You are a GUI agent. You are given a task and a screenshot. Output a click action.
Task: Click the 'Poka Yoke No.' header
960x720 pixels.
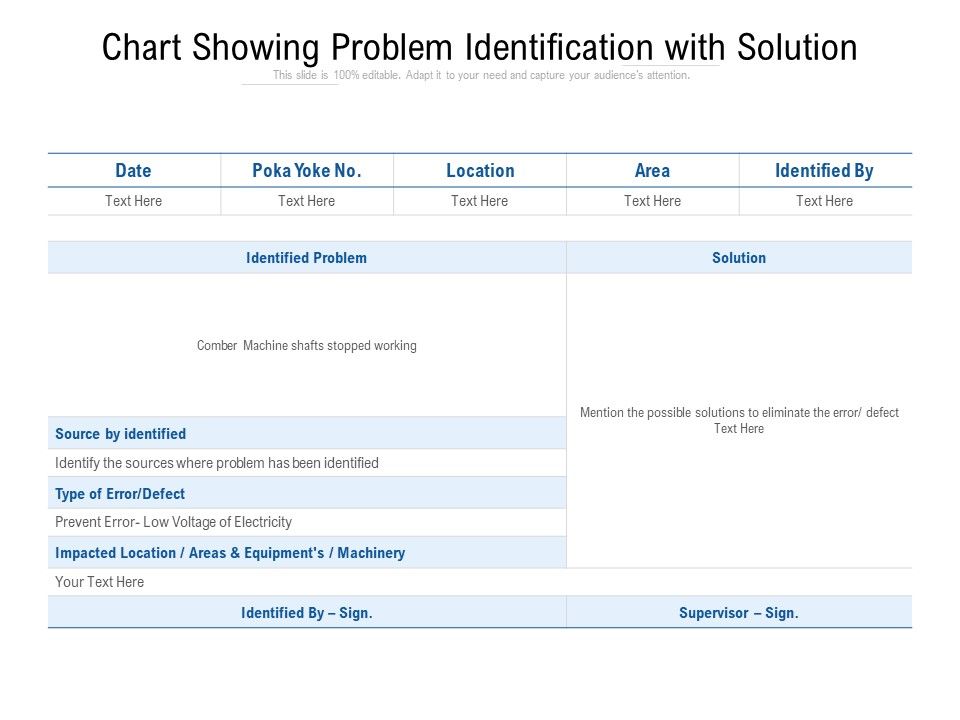[x=307, y=170]
